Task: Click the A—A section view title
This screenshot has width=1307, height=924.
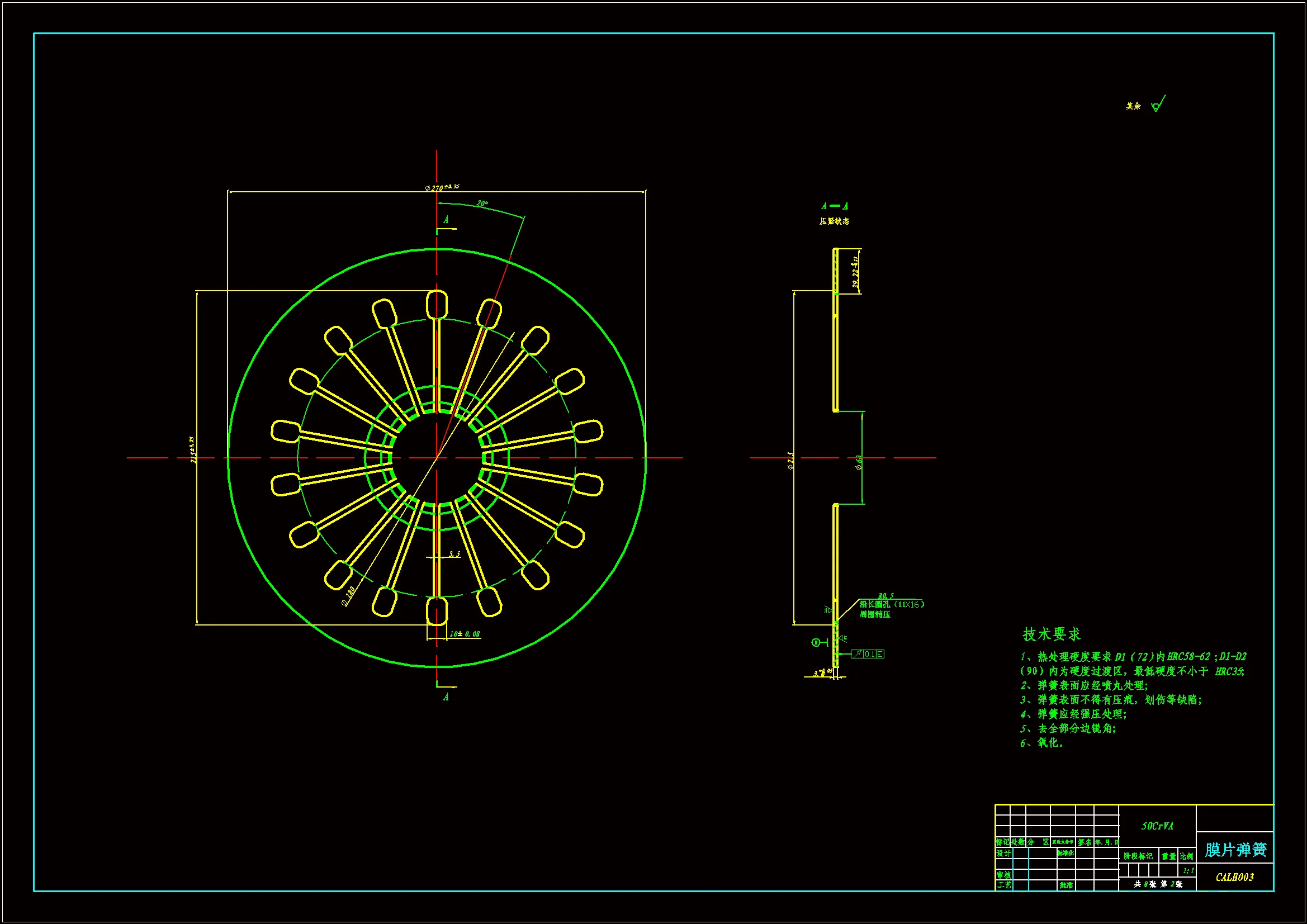Action: tap(835, 206)
